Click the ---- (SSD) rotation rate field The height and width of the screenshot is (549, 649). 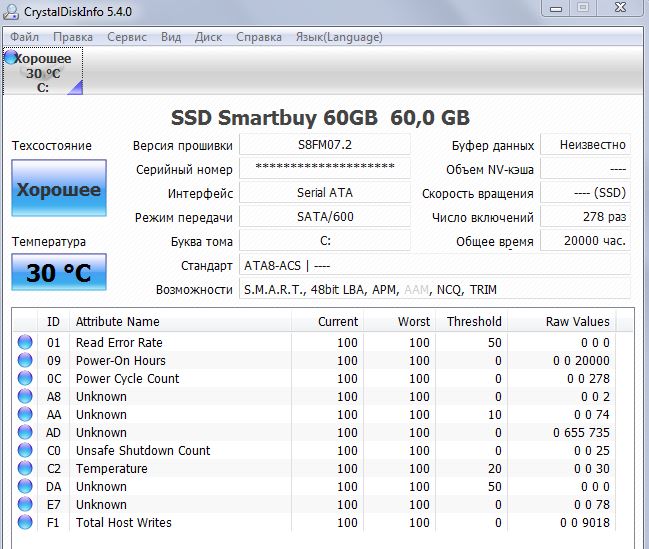(x=586, y=193)
